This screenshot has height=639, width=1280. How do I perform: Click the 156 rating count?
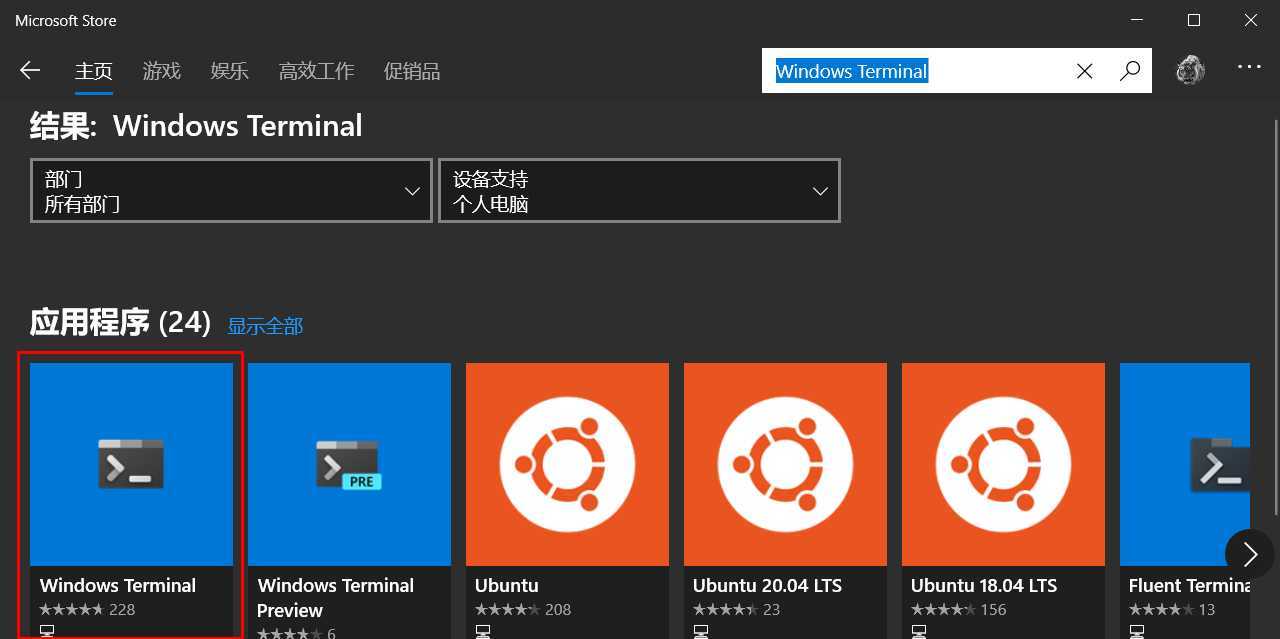coord(994,609)
